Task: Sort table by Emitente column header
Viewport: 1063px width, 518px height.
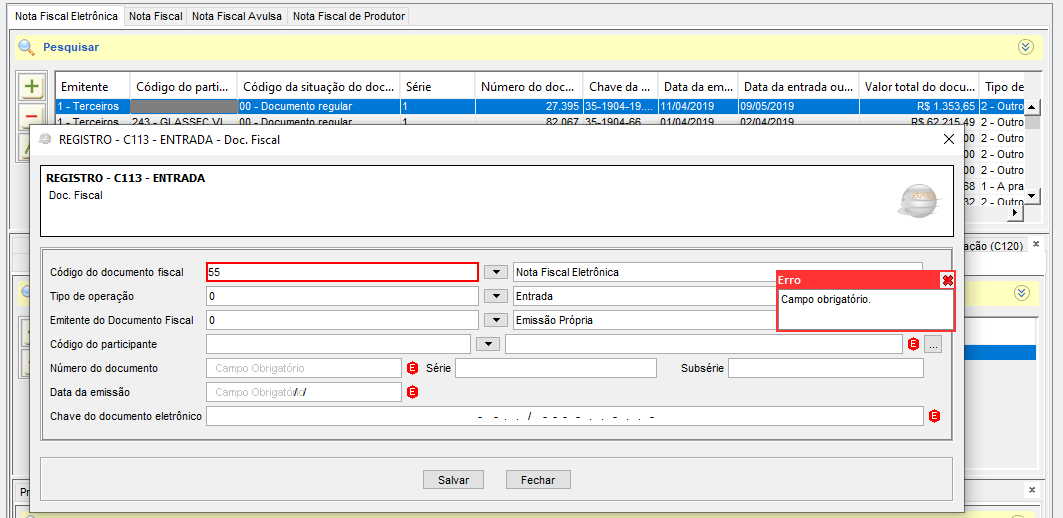Action: (84, 87)
